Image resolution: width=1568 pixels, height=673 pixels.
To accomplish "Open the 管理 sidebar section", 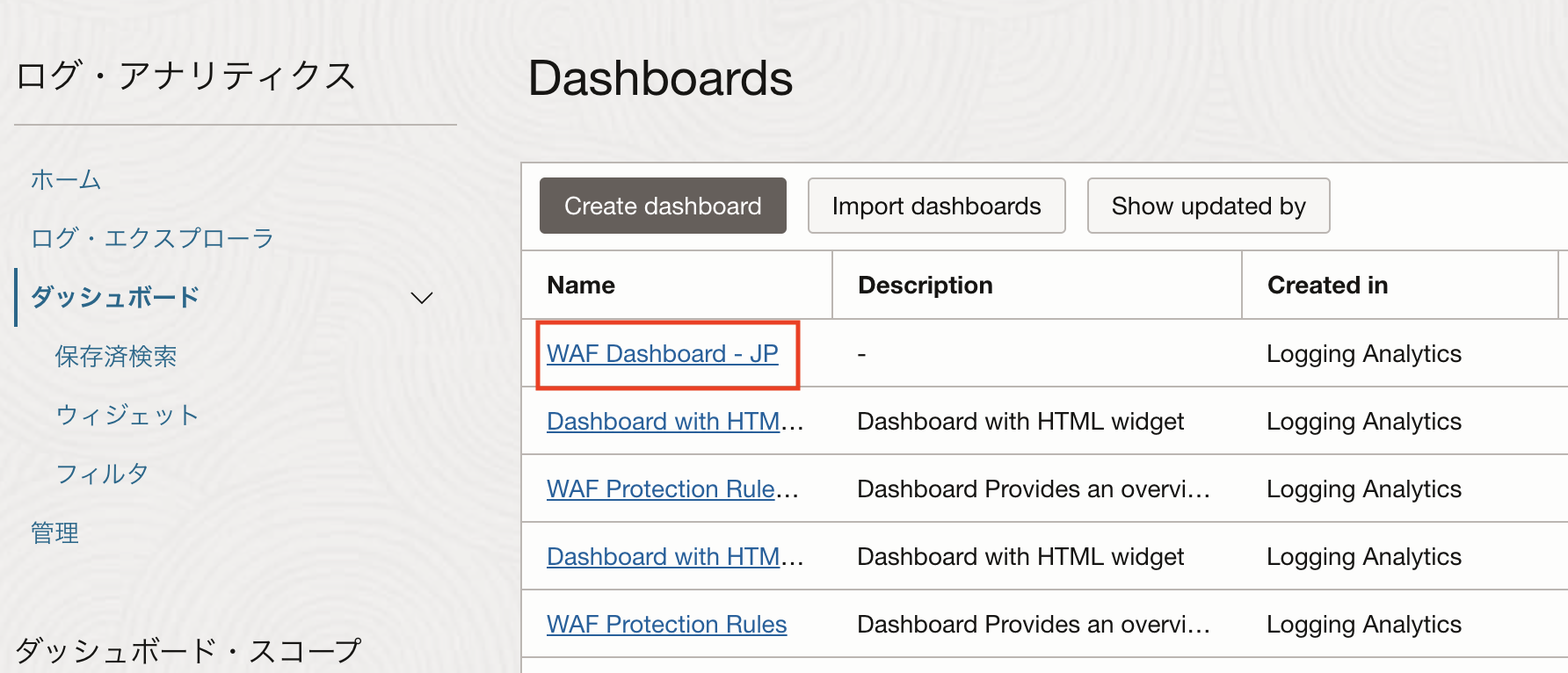I will click(54, 532).
